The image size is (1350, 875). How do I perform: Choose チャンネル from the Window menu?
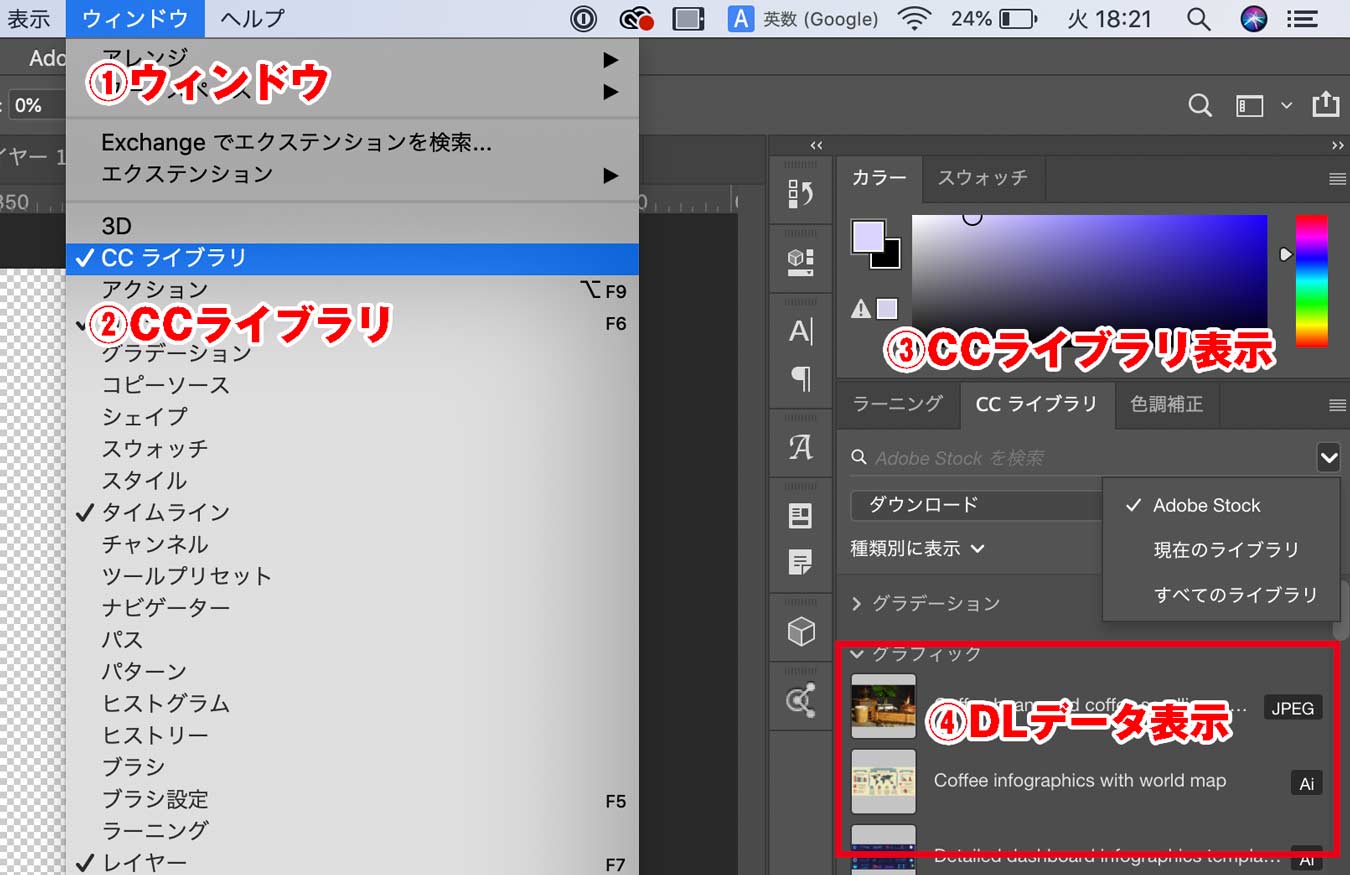pyautogui.click(x=352, y=544)
